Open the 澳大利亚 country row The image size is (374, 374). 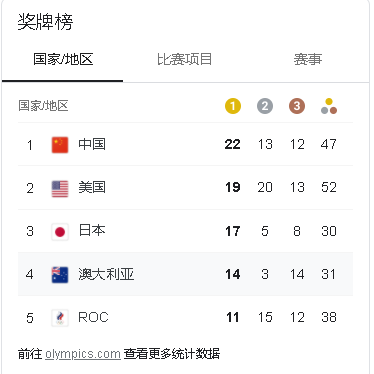[185, 274]
